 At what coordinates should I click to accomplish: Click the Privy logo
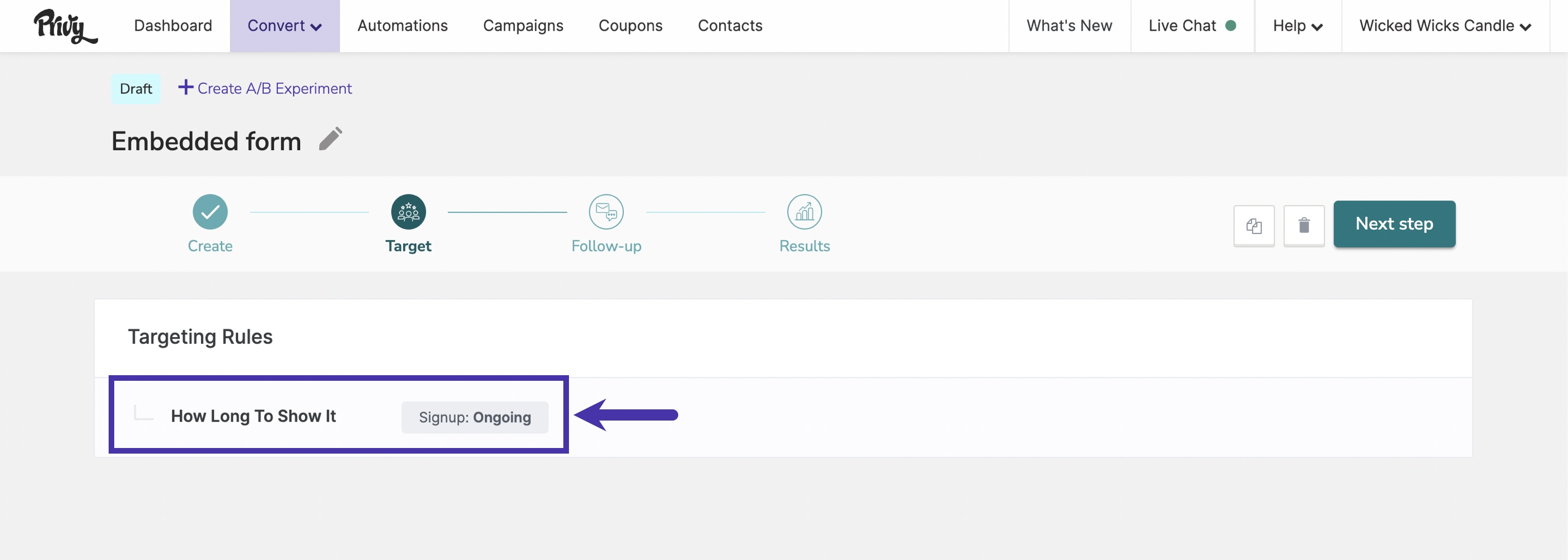pos(65,26)
